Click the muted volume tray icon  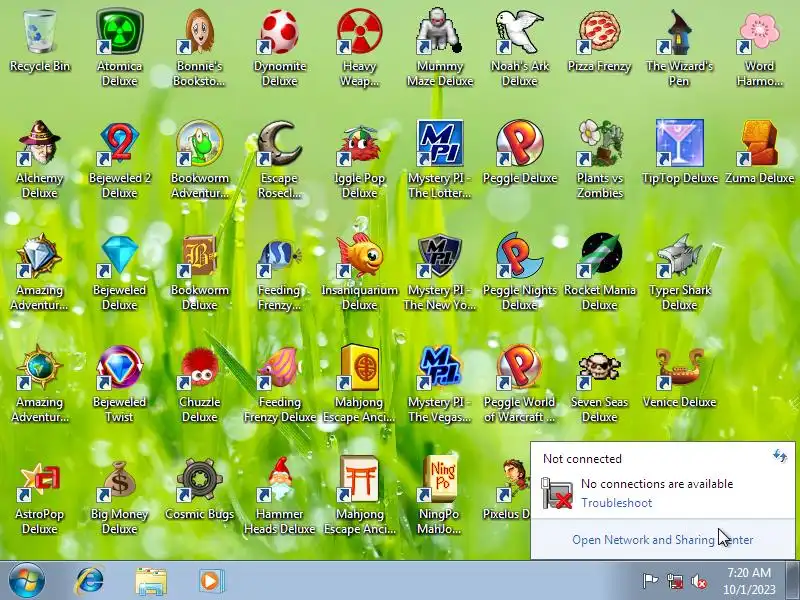pos(699,581)
